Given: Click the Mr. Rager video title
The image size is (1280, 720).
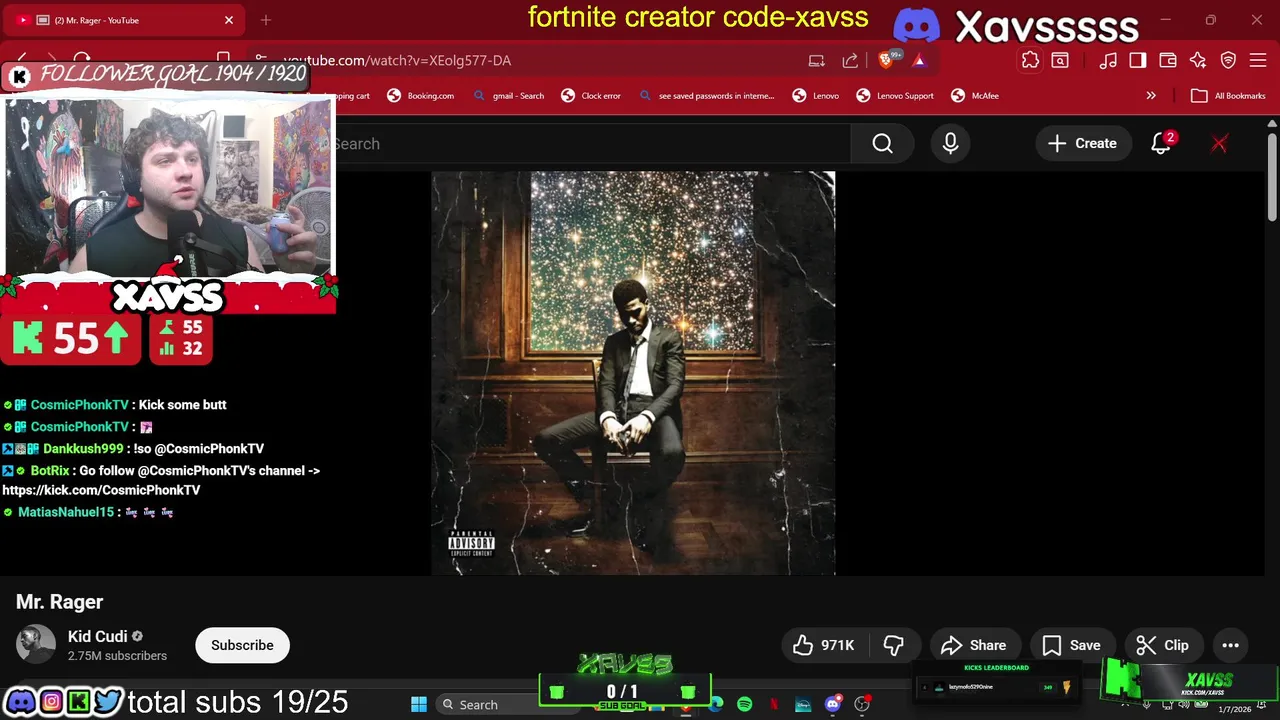Looking at the screenshot, I should 59,602.
